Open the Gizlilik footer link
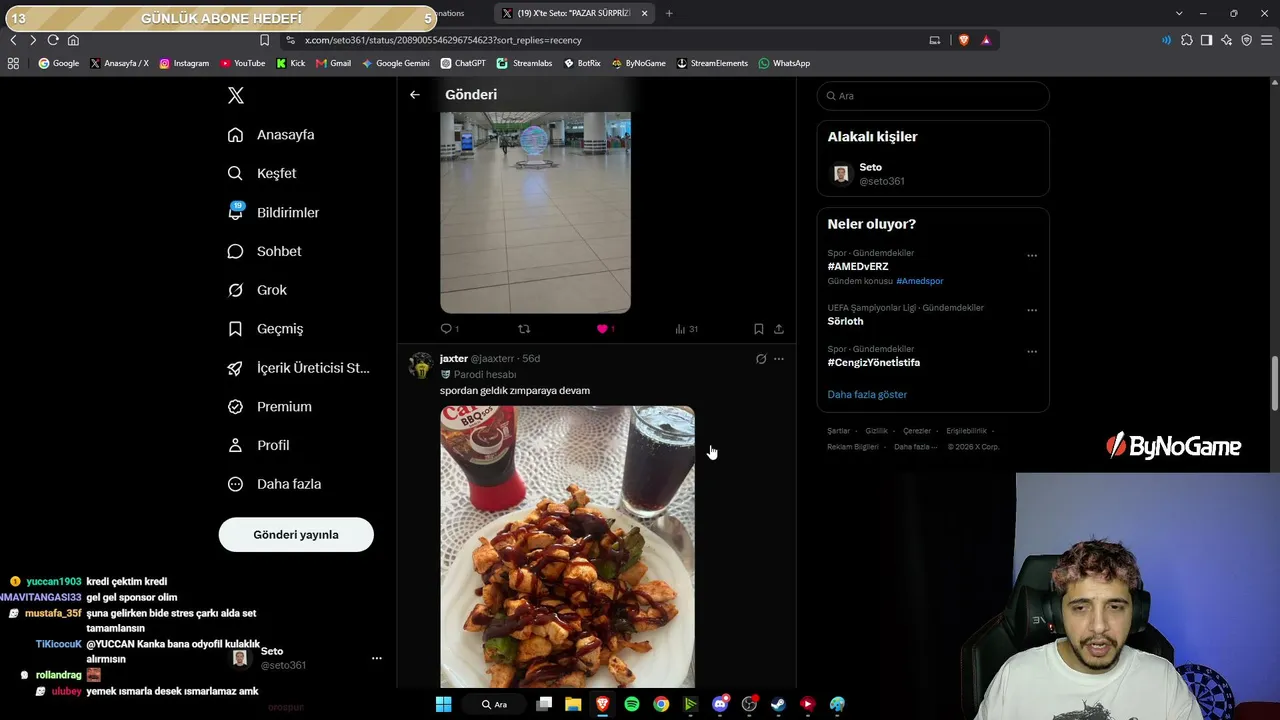Viewport: 1280px width, 720px height. pyautogui.click(x=876, y=431)
